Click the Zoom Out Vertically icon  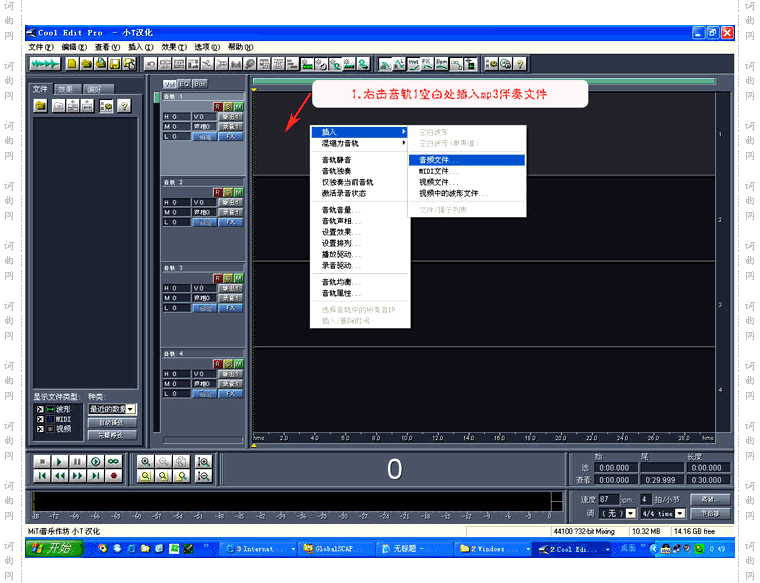pos(204,476)
